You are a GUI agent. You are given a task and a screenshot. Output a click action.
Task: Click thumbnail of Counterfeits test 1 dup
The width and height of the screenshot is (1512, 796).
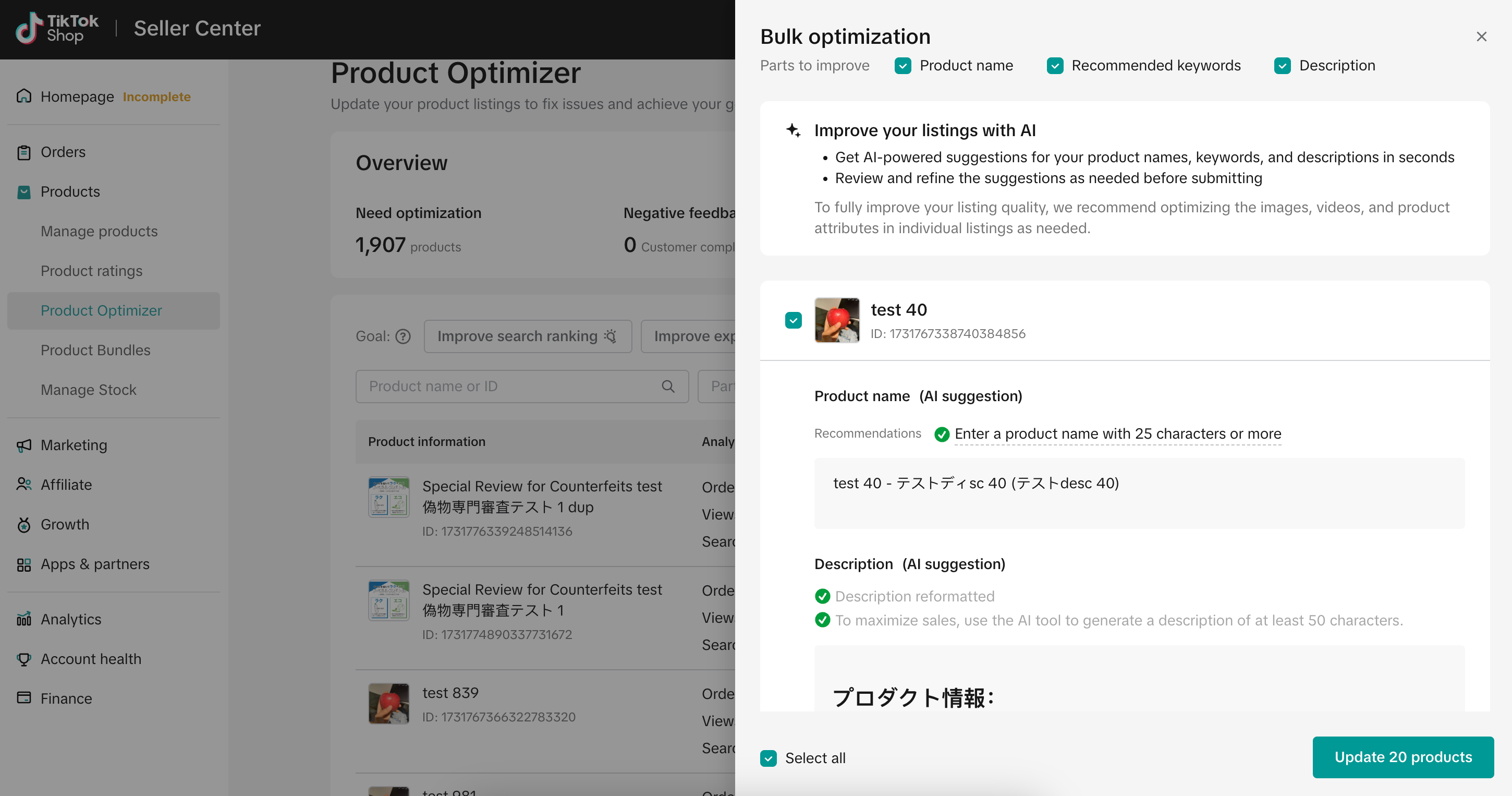(x=388, y=497)
